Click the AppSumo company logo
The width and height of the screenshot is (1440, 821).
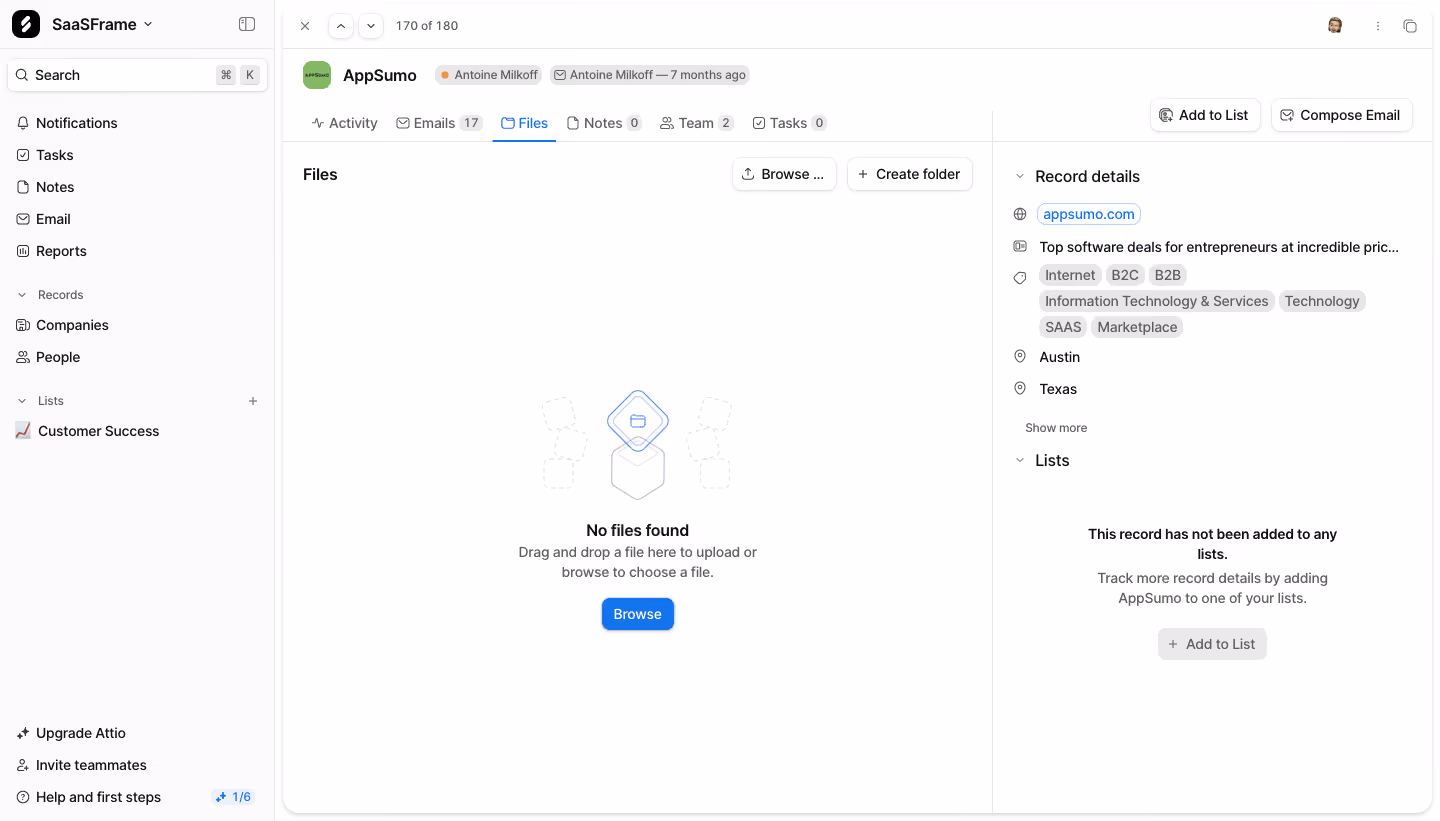click(x=317, y=75)
